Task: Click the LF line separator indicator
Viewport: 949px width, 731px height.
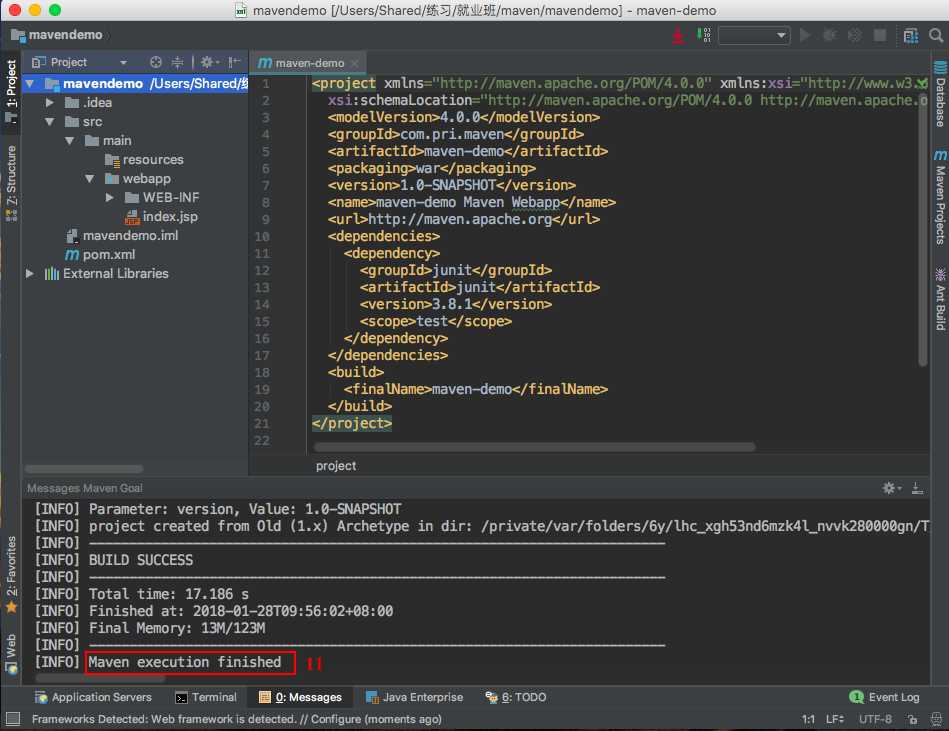Action: point(835,720)
